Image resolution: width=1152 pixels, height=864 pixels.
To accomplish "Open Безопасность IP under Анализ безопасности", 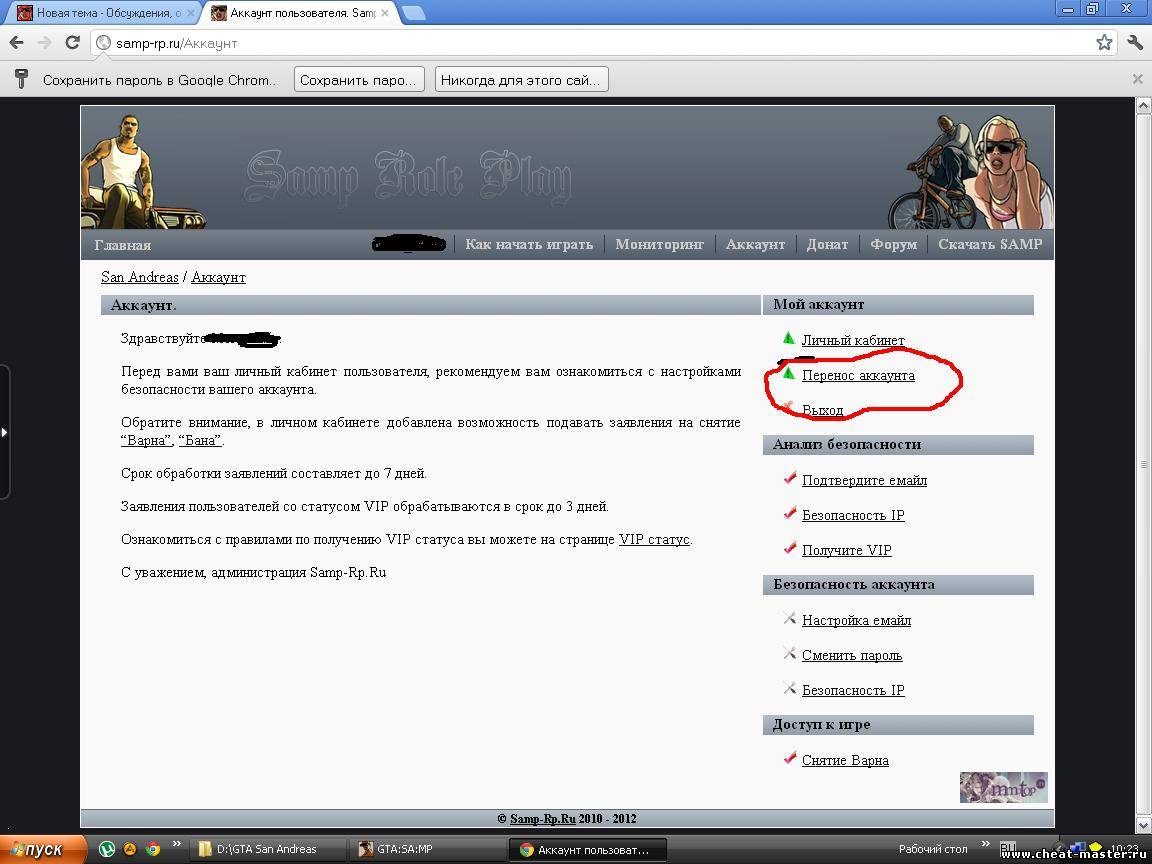I will 853,515.
